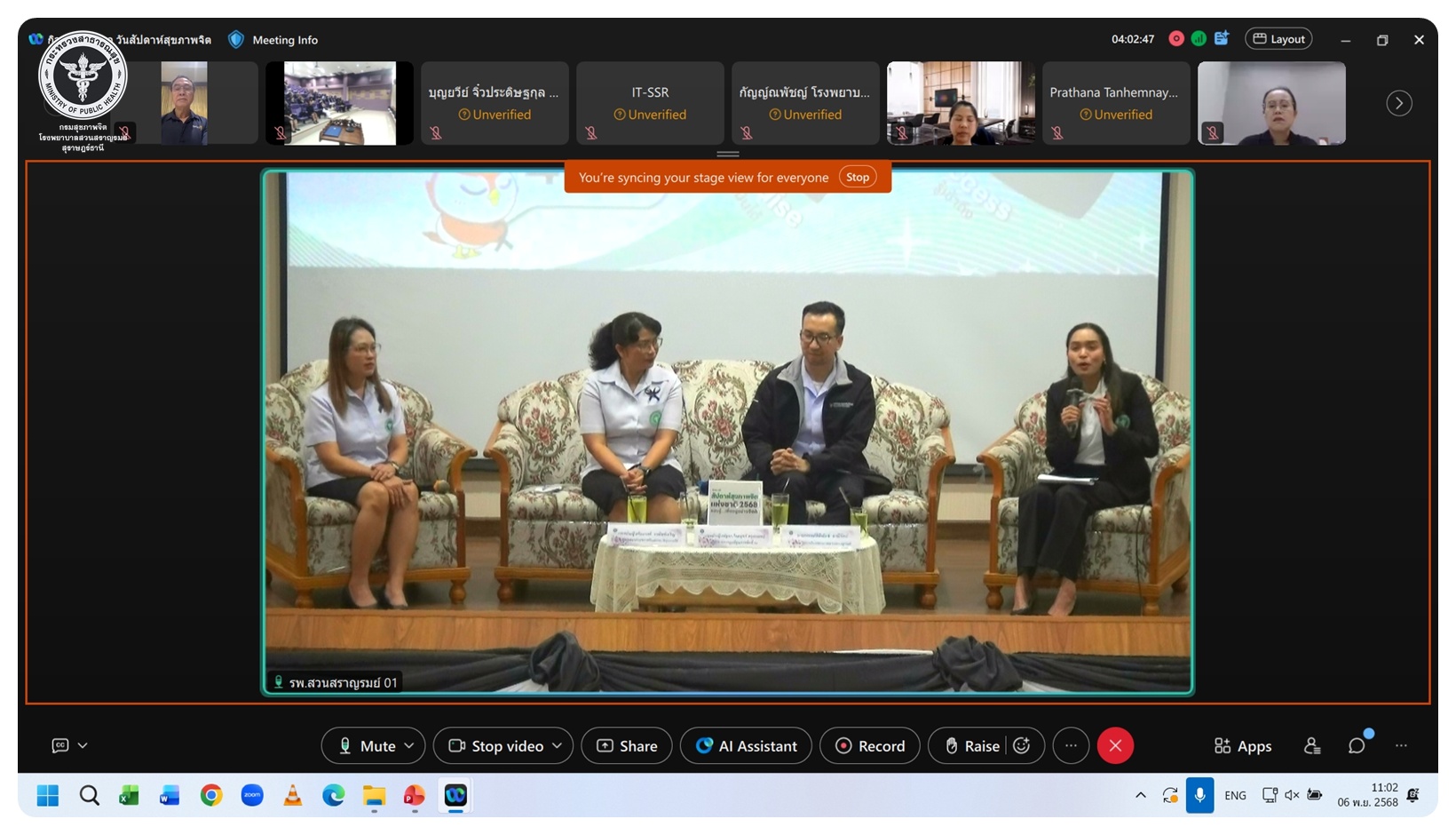Screen dimensions: 1456x835
Task: Open the Layout menu
Action: coord(1278,39)
